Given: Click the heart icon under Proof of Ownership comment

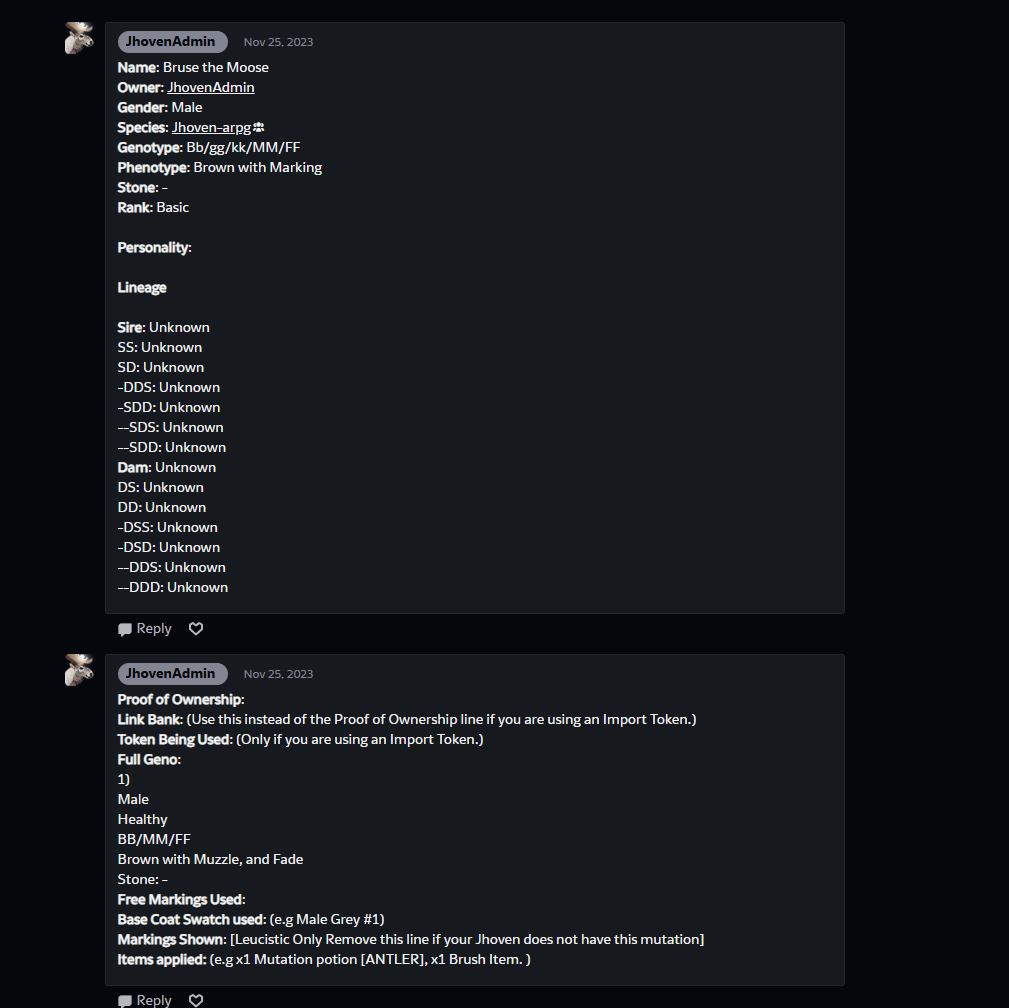Looking at the screenshot, I should 196,1000.
